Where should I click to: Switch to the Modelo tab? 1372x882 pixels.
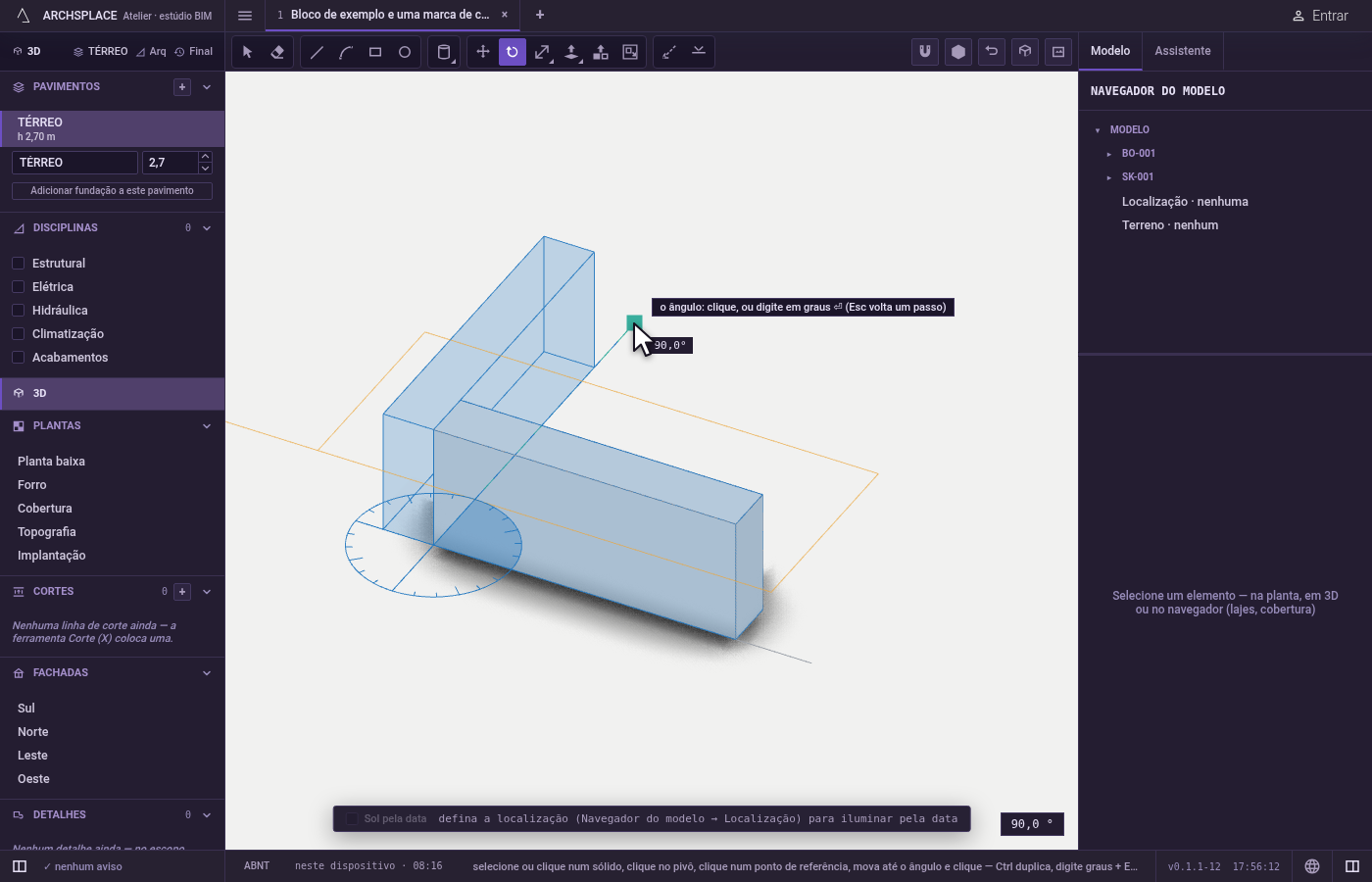1110,51
